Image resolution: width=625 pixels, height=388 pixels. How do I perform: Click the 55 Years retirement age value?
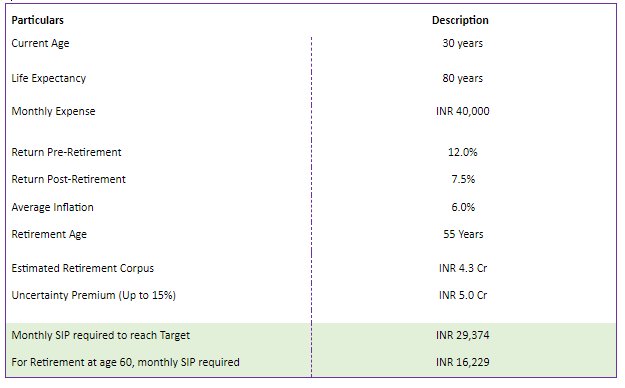[463, 234]
